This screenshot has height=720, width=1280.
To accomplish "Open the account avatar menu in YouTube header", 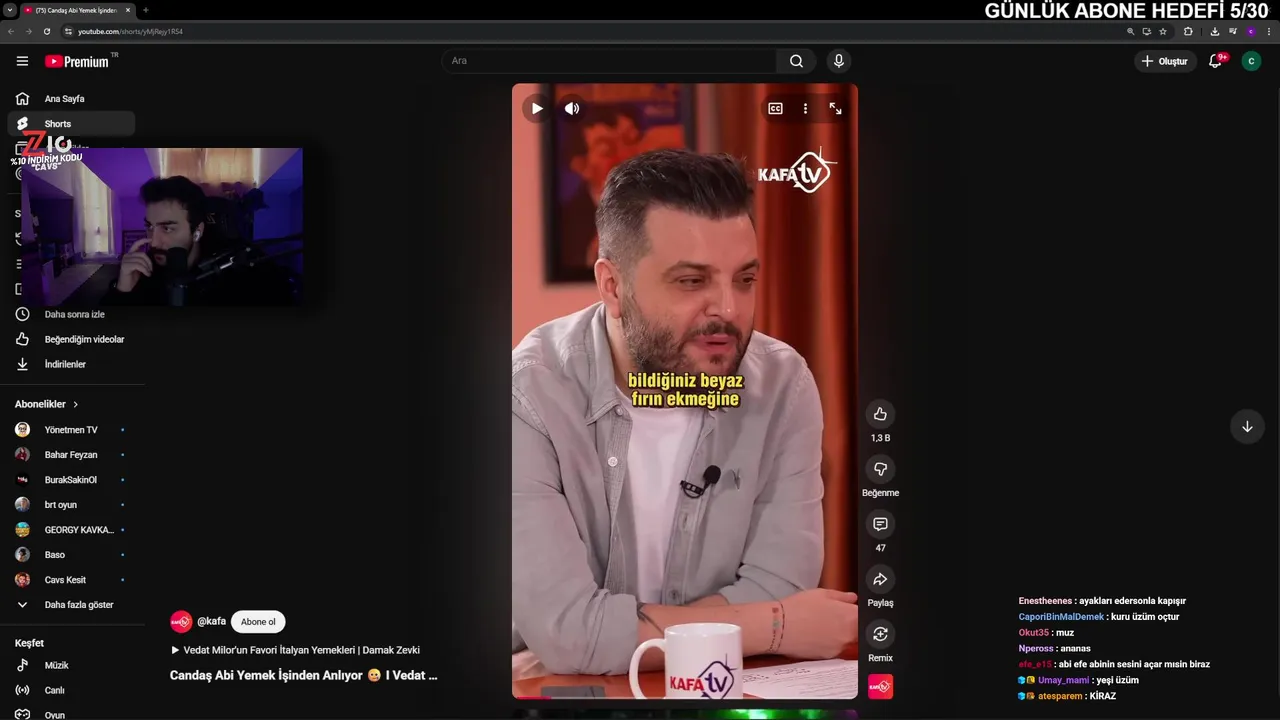I will (x=1251, y=61).
